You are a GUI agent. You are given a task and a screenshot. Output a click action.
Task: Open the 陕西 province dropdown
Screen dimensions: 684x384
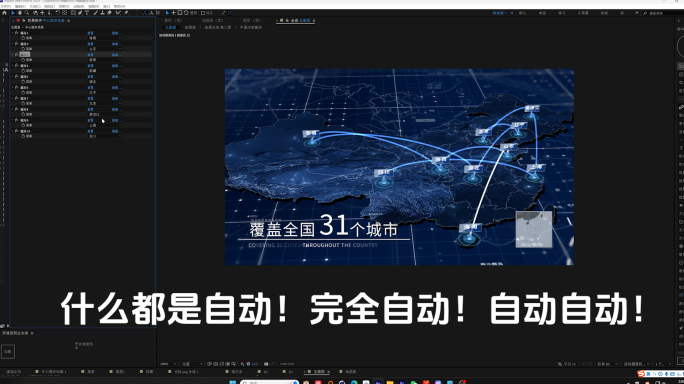105,60
